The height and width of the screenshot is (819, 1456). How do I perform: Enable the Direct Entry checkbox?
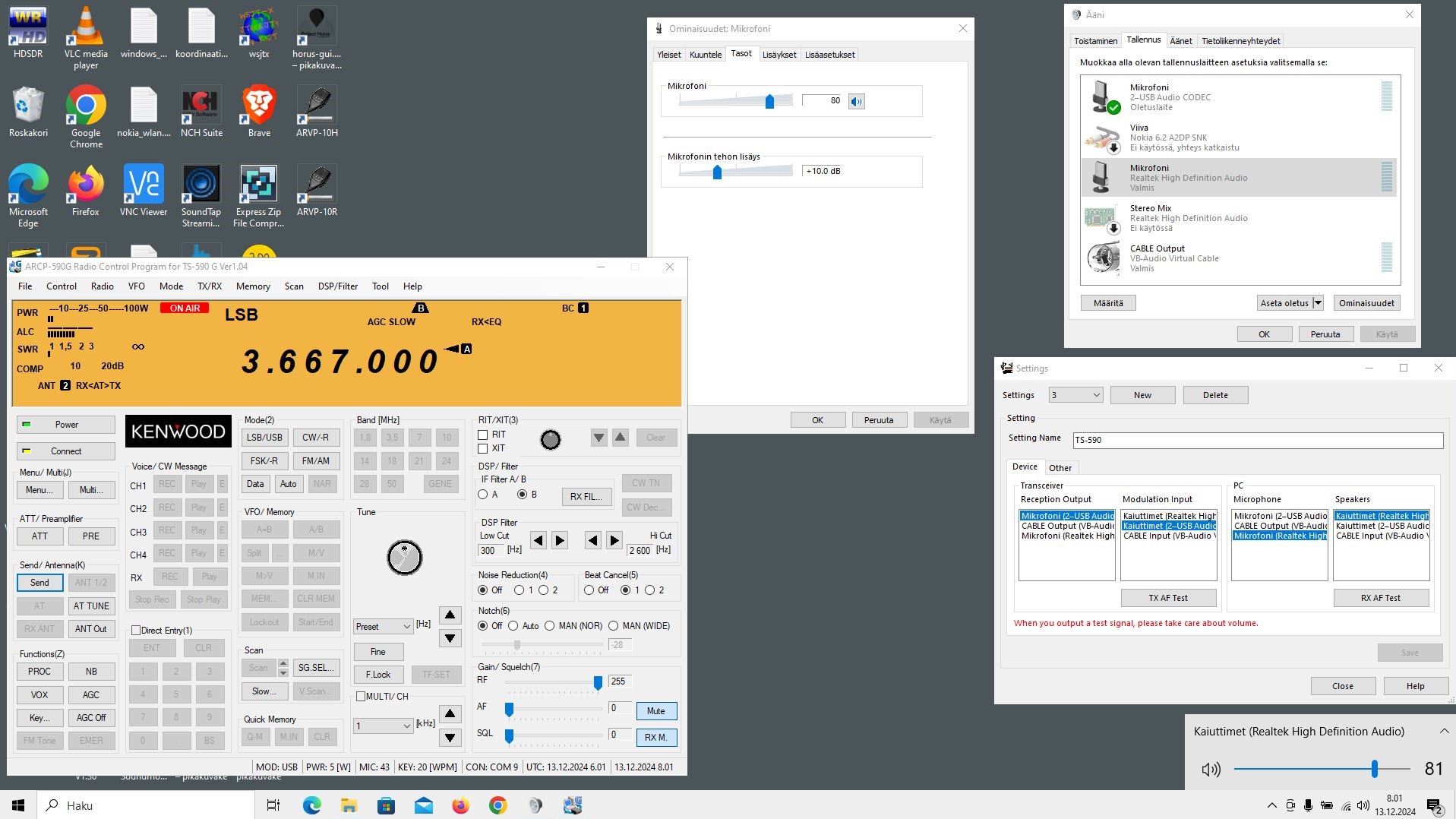pos(136,631)
